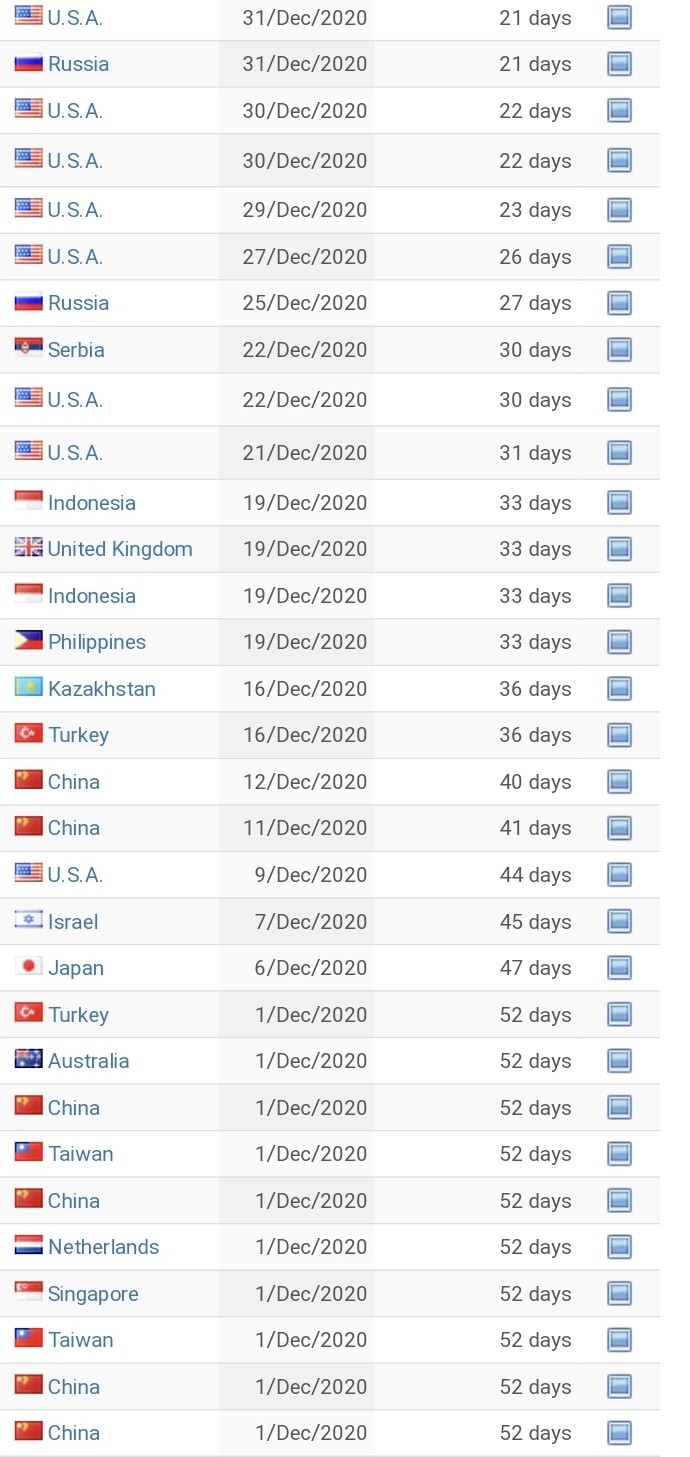Open the Serbia country link
This screenshot has width=690, height=1457.
[76, 350]
